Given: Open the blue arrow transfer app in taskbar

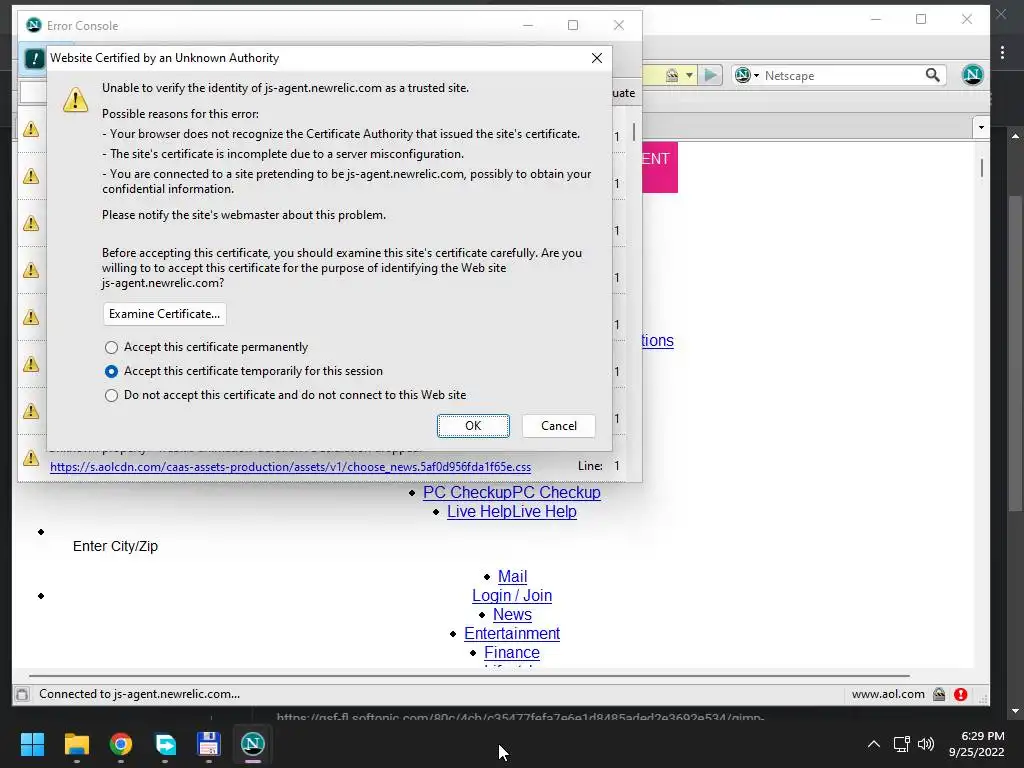Looking at the screenshot, I should point(165,744).
